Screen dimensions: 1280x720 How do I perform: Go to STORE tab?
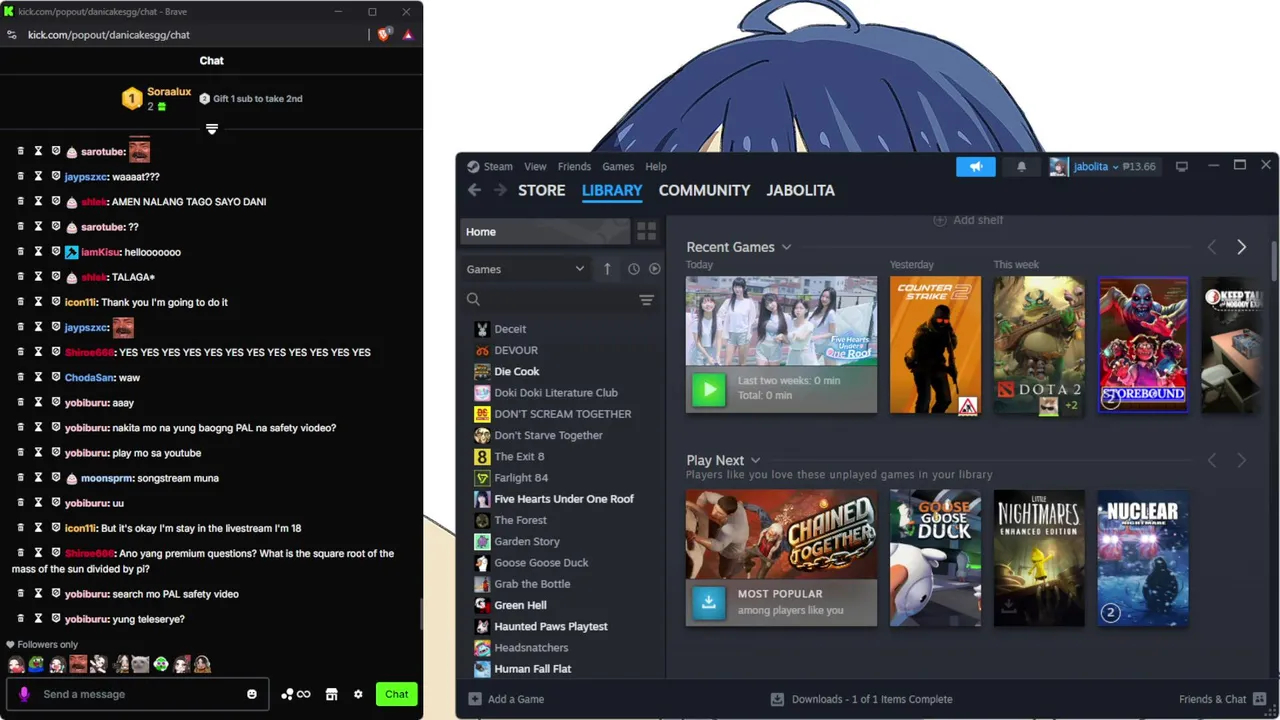click(x=542, y=190)
